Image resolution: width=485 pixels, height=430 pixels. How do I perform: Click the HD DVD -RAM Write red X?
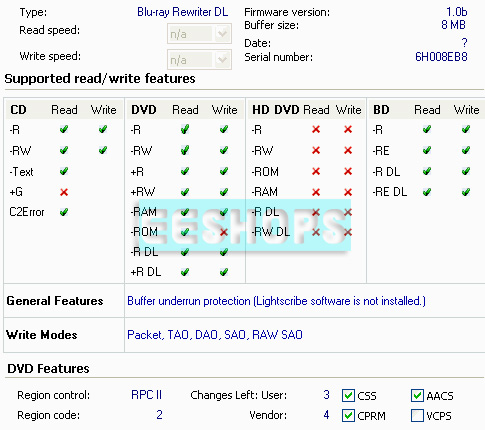(348, 192)
